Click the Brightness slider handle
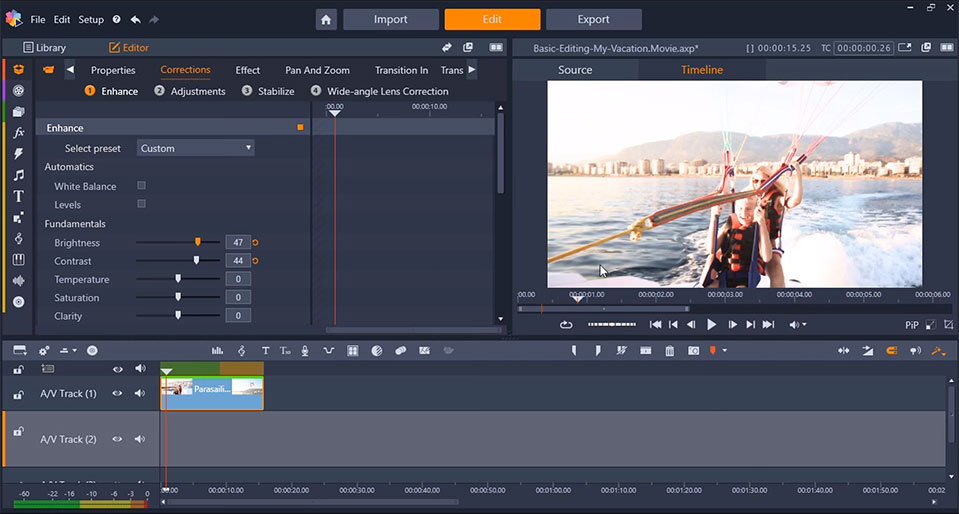The image size is (959, 514). [x=198, y=242]
